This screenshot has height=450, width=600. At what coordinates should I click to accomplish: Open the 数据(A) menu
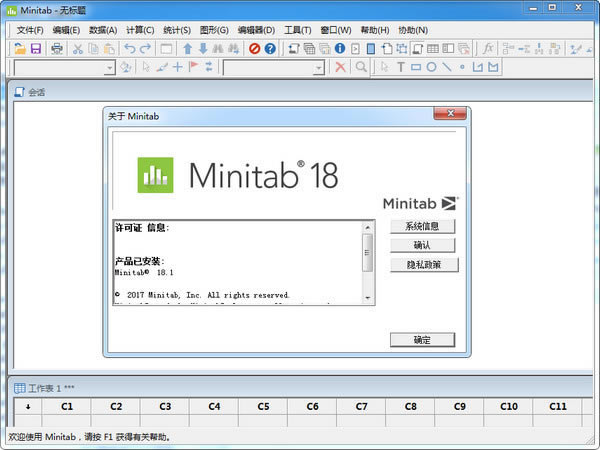[103, 30]
